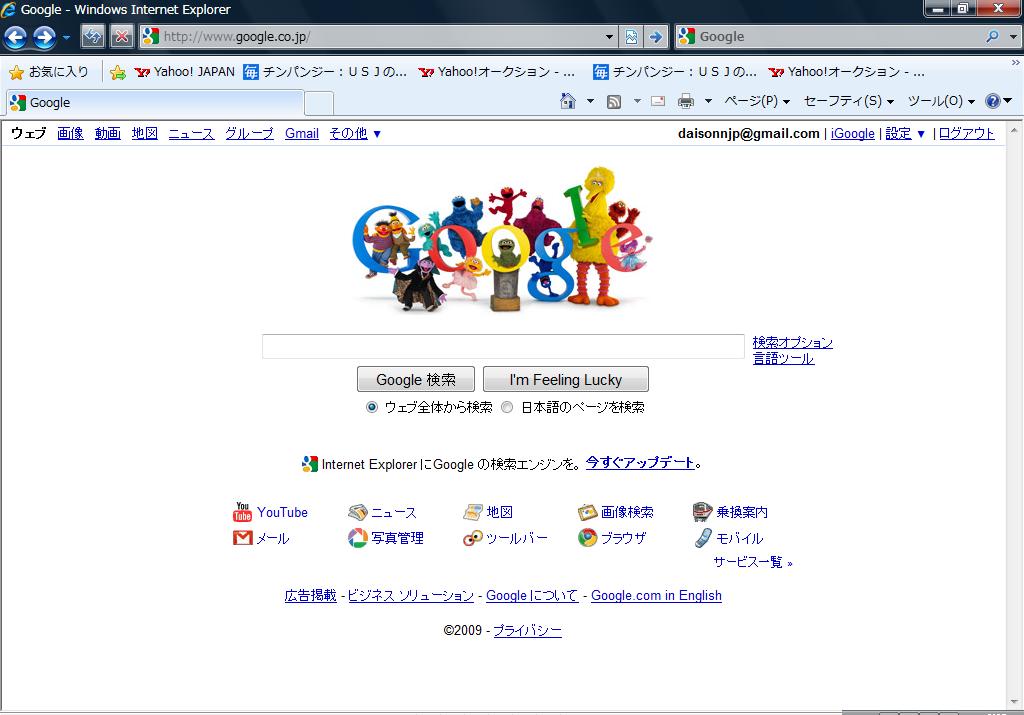Image resolution: width=1024 pixels, height=715 pixels.
Task: Click the Maps 地図 icon
Action: (x=473, y=512)
